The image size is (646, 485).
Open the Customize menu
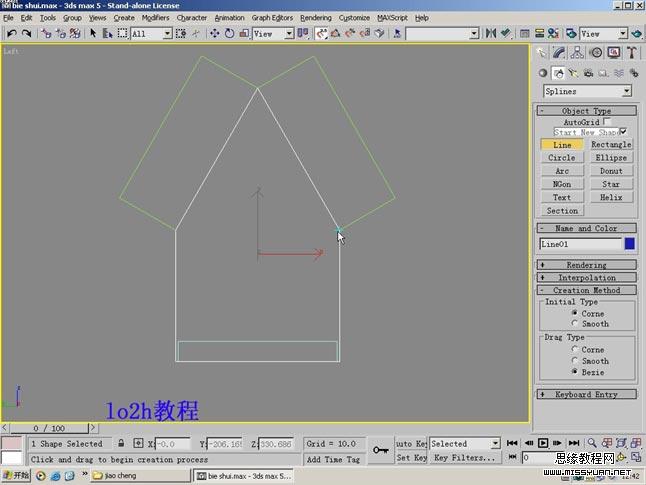[x=354, y=18]
